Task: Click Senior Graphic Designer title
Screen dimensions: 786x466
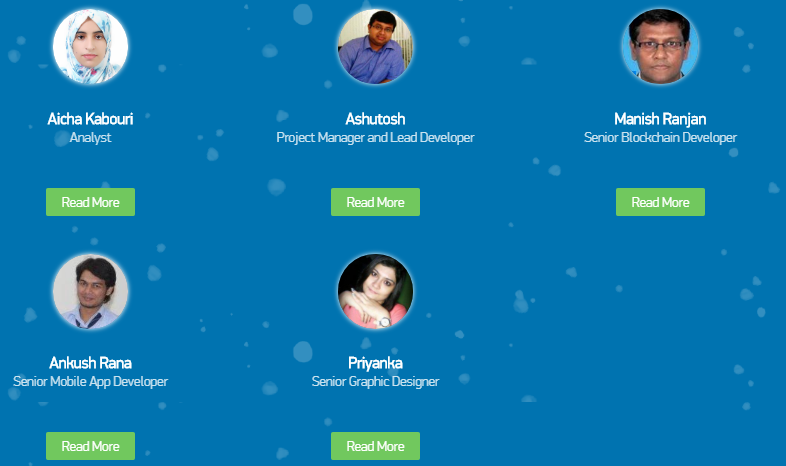Action: pos(375,382)
